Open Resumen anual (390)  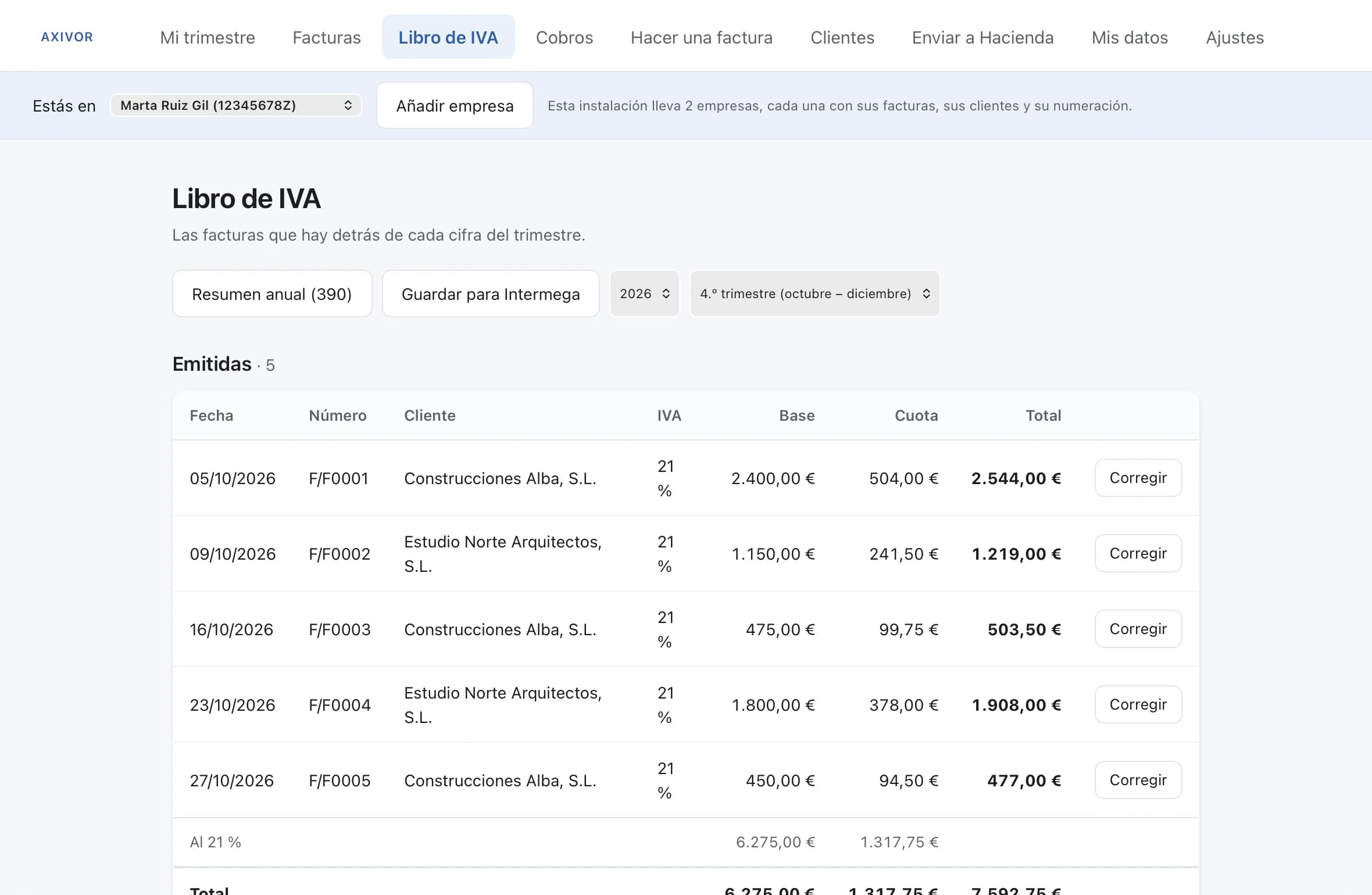(x=272, y=293)
